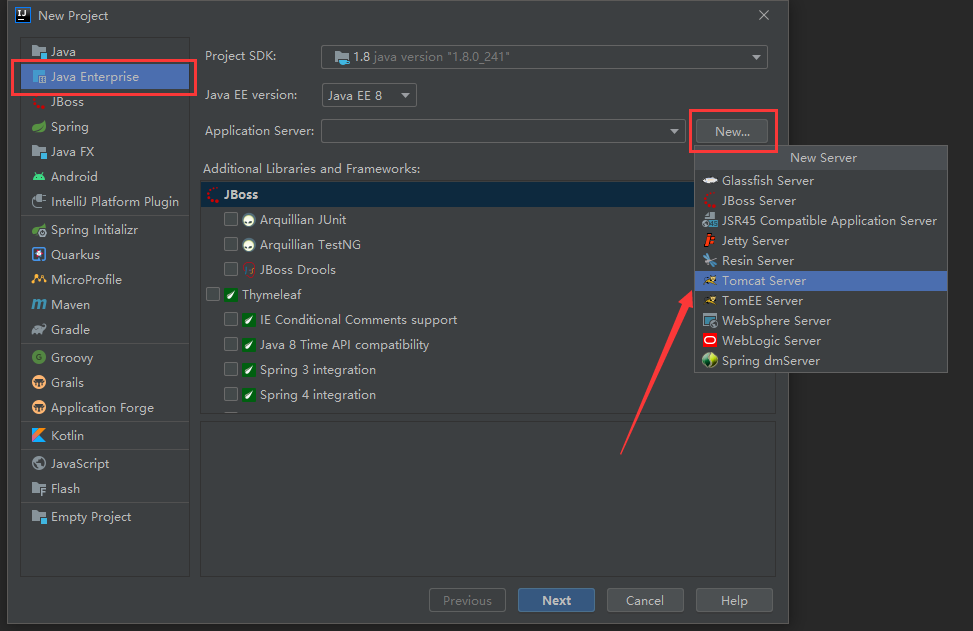
Task: Check IE Conditional Comments support checkbox
Action: click(x=231, y=319)
